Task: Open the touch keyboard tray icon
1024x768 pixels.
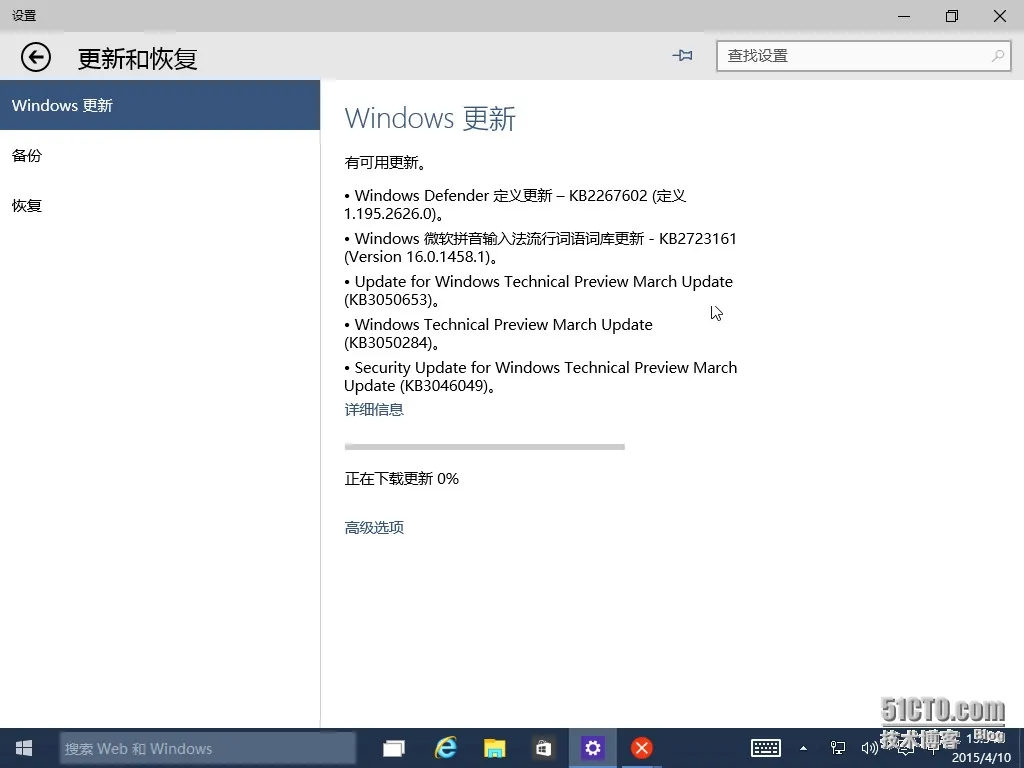Action: (765, 748)
